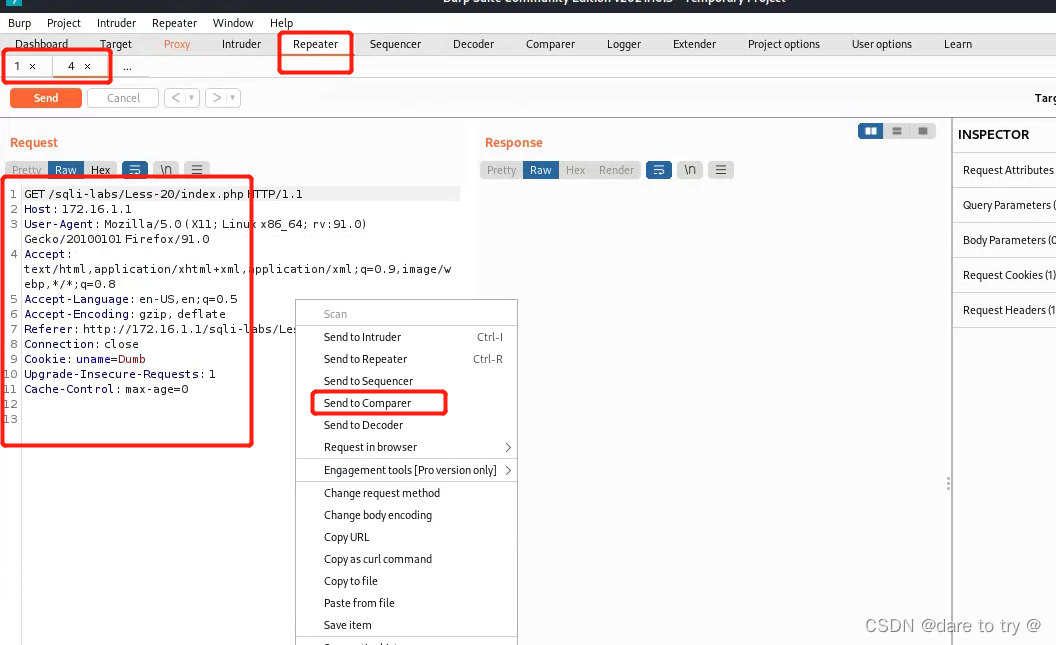Switch the Response view to Render
This screenshot has height=645, width=1056.
615,170
